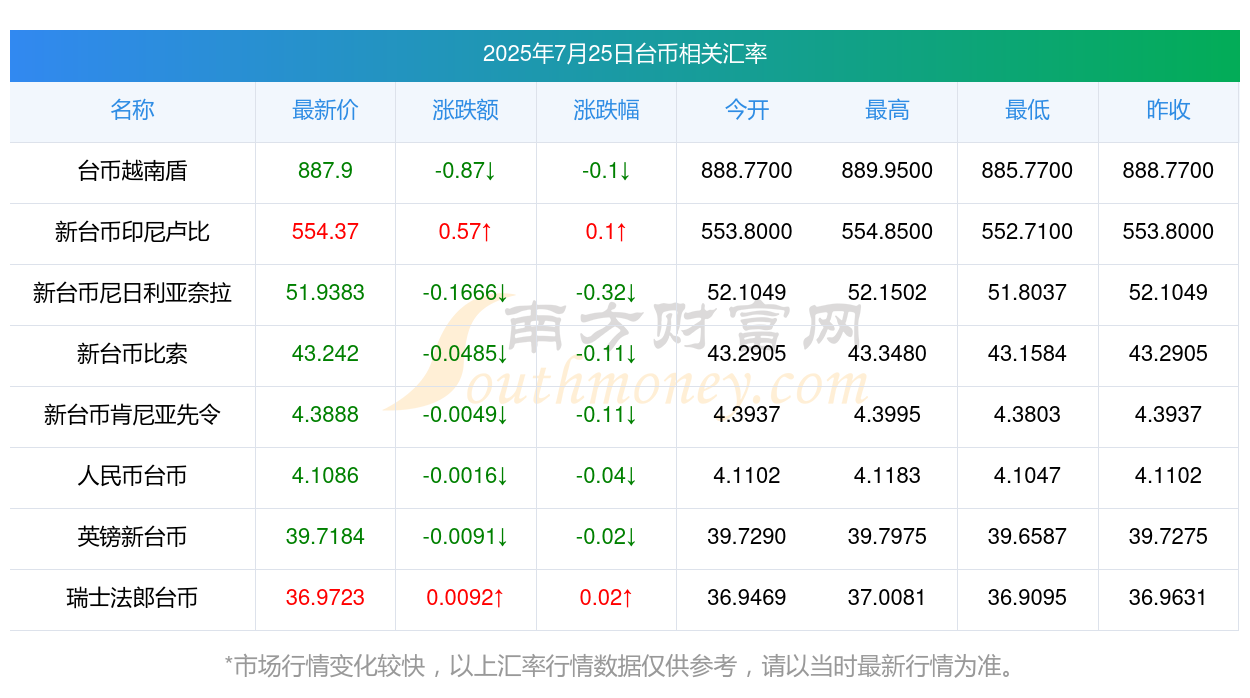The height and width of the screenshot is (698, 1250).
Task: Select latest price 4.3888
Action: click(x=325, y=415)
